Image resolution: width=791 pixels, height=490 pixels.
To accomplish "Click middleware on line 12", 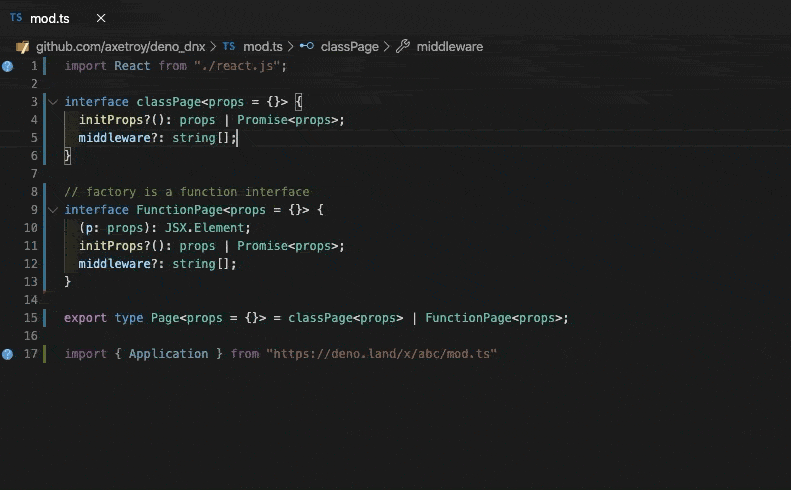I will tap(115, 264).
